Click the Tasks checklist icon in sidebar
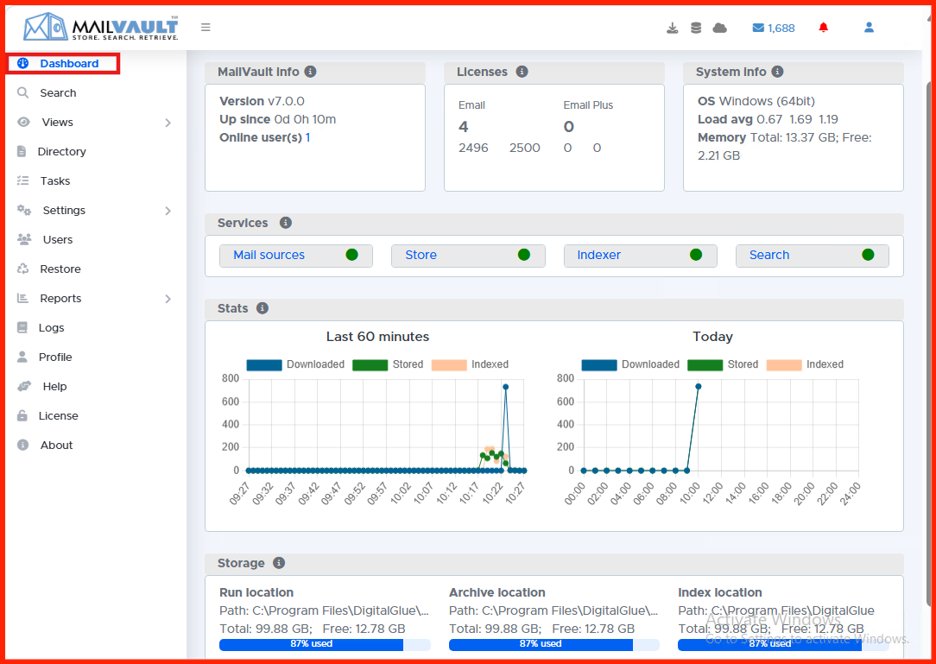The width and height of the screenshot is (936, 664). [23, 180]
